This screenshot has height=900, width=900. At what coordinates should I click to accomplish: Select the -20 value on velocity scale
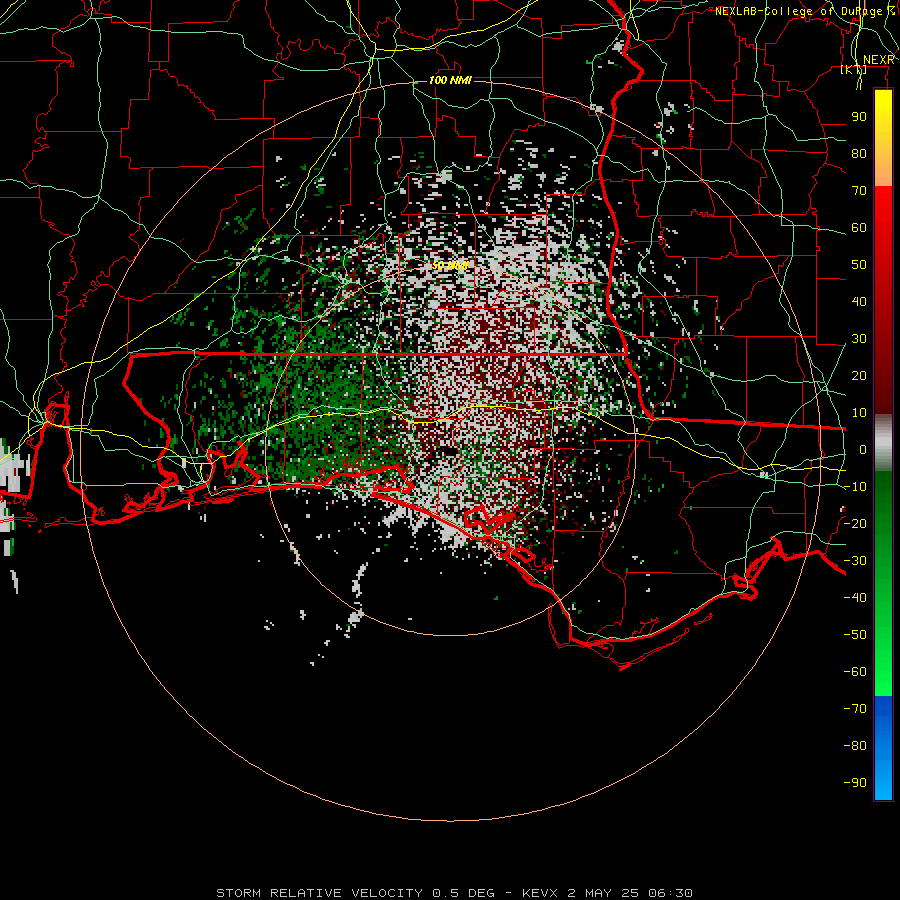(855, 524)
